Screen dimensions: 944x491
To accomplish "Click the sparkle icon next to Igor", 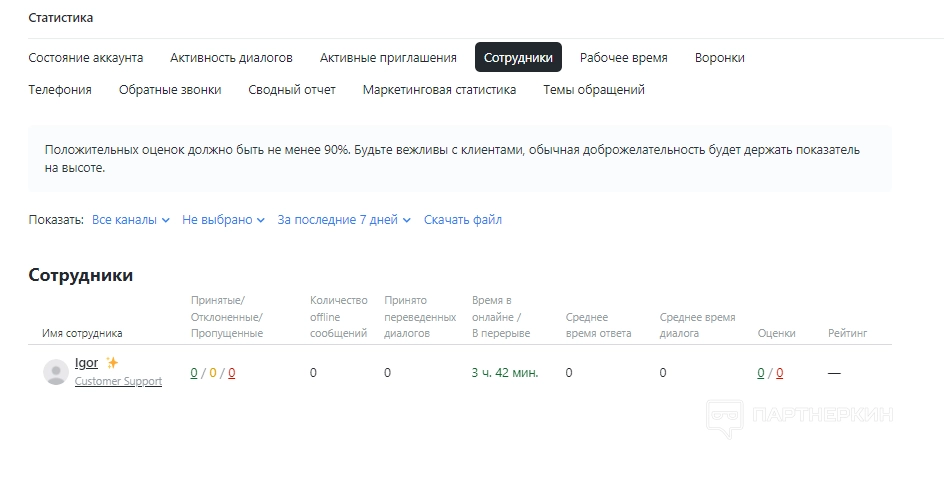I will coord(112,363).
